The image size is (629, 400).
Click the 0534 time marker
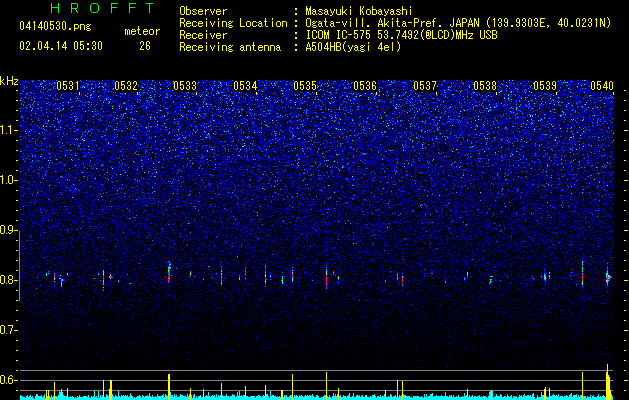[x=245, y=86]
